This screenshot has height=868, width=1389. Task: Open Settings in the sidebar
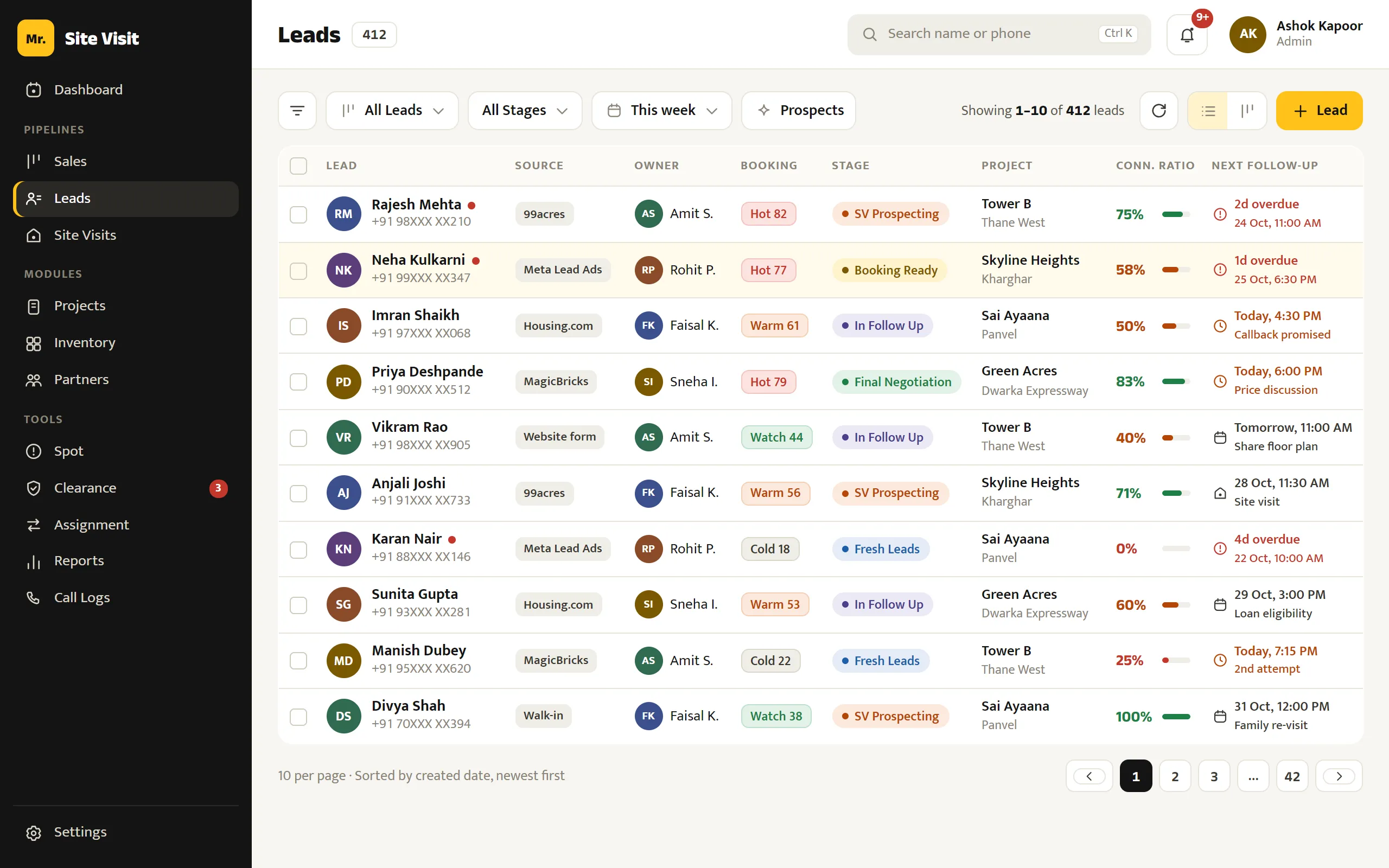[126, 832]
